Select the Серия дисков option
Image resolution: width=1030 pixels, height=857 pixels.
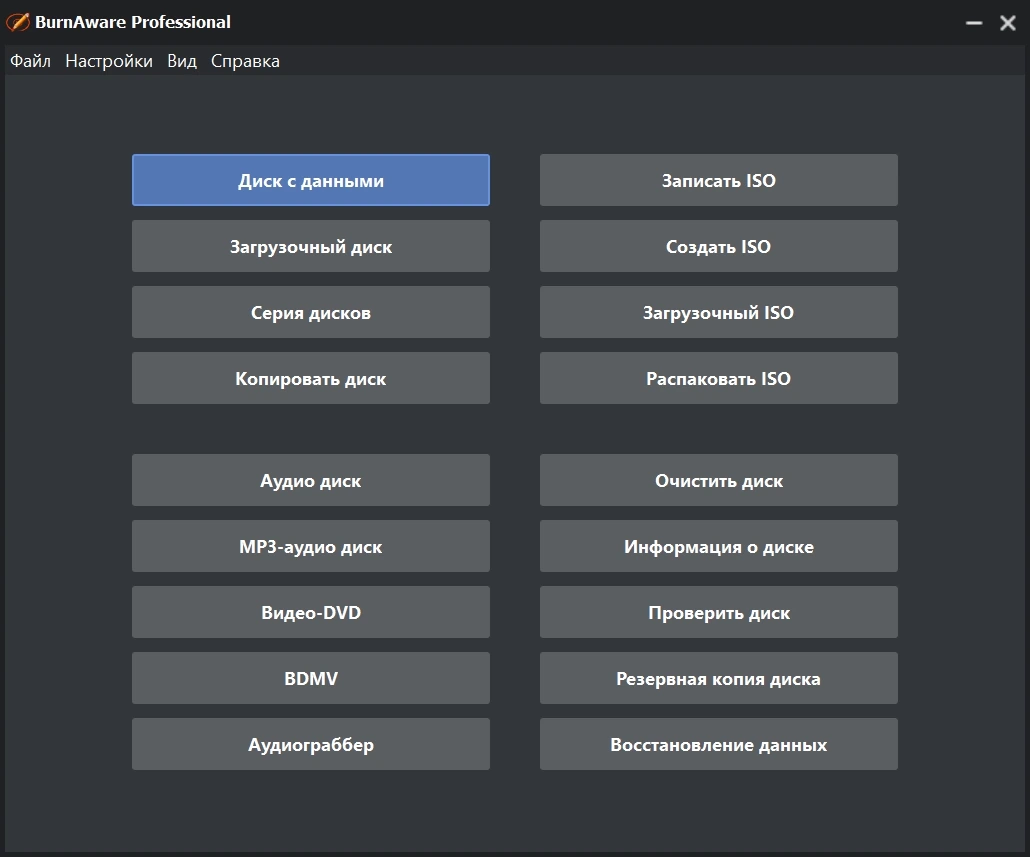[x=311, y=312]
